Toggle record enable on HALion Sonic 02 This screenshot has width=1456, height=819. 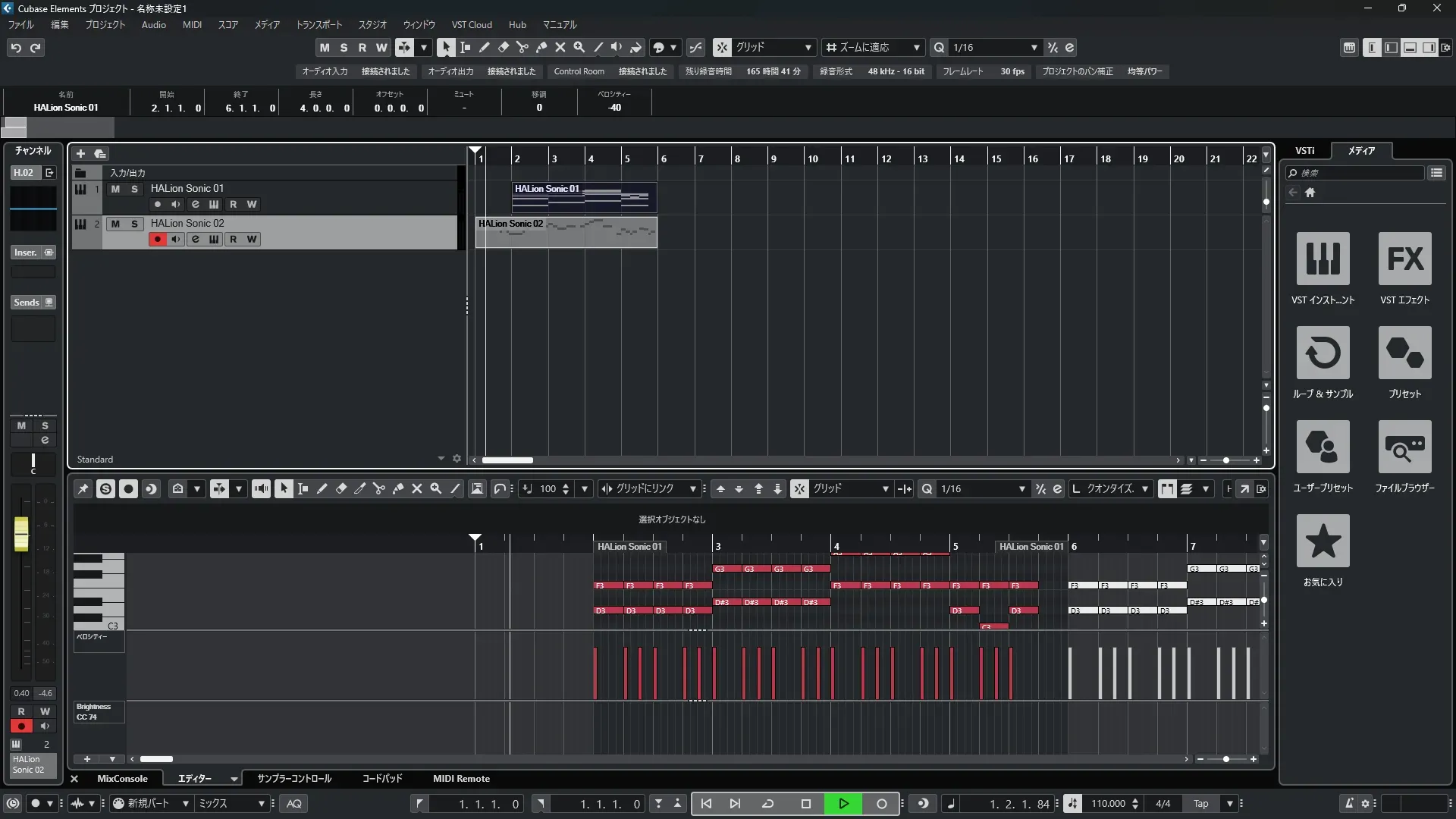157,239
